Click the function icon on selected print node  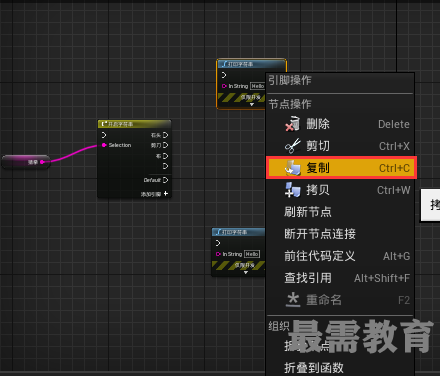(x=225, y=64)
